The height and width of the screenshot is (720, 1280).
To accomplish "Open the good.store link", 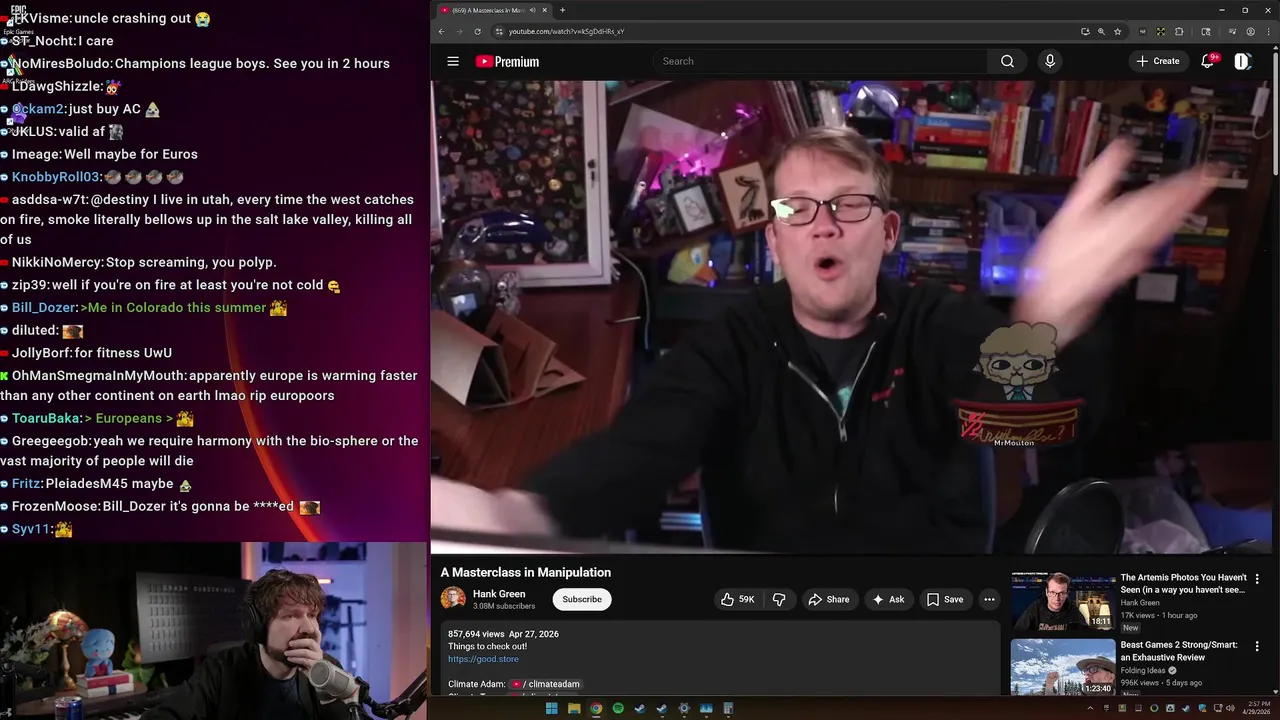I will (x=483, y=659).
